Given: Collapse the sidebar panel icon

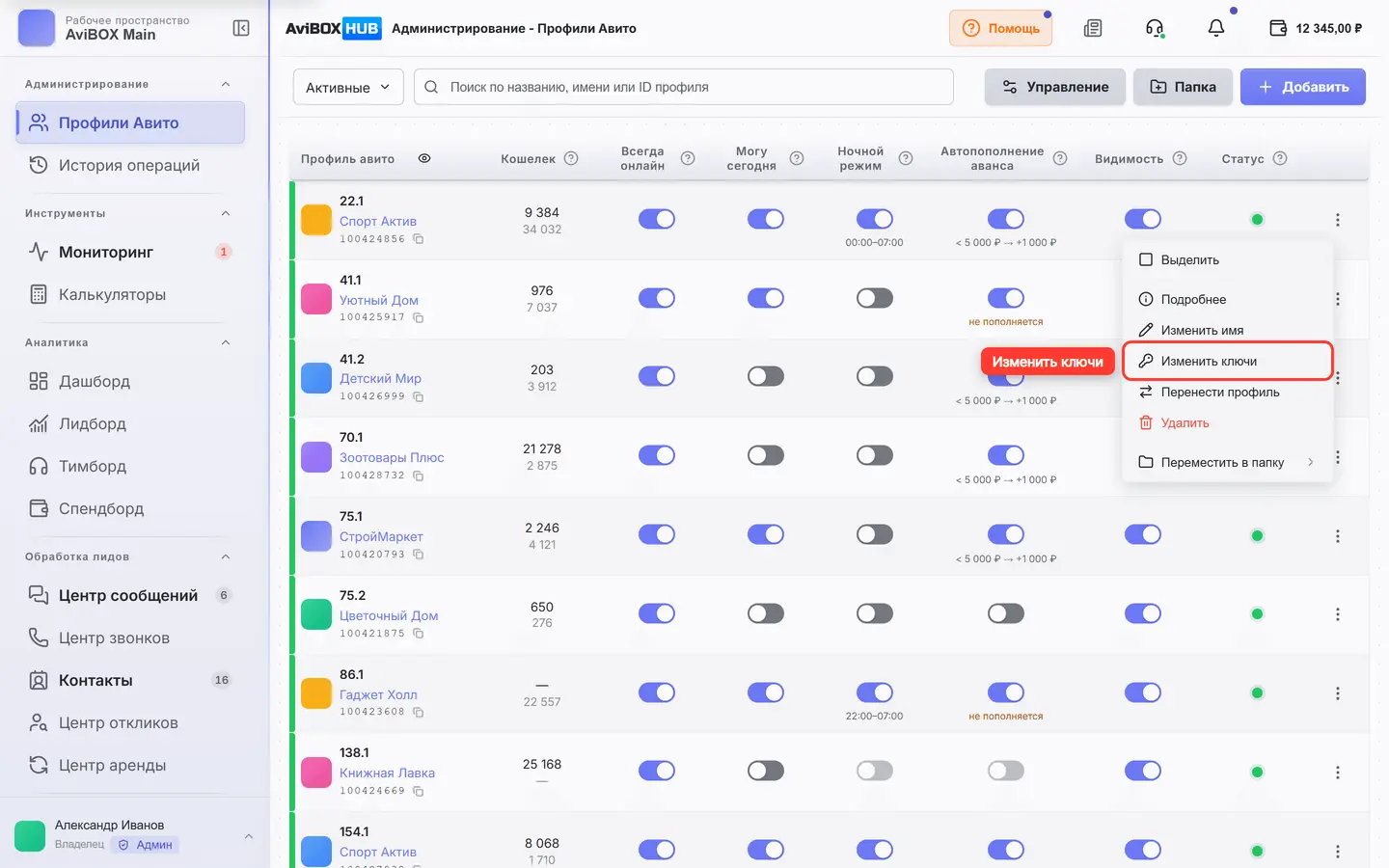Looking at the screenshot, I should click(x=241, y=28).
